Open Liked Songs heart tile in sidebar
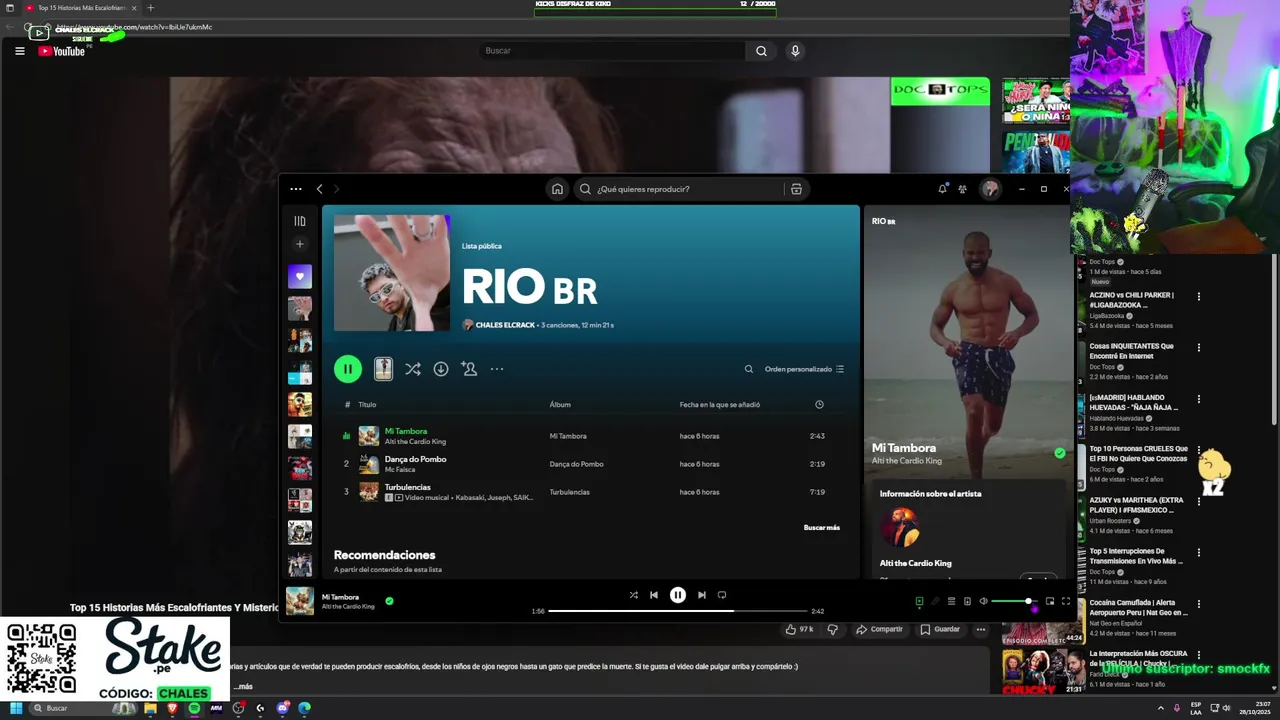 point(300,276)
